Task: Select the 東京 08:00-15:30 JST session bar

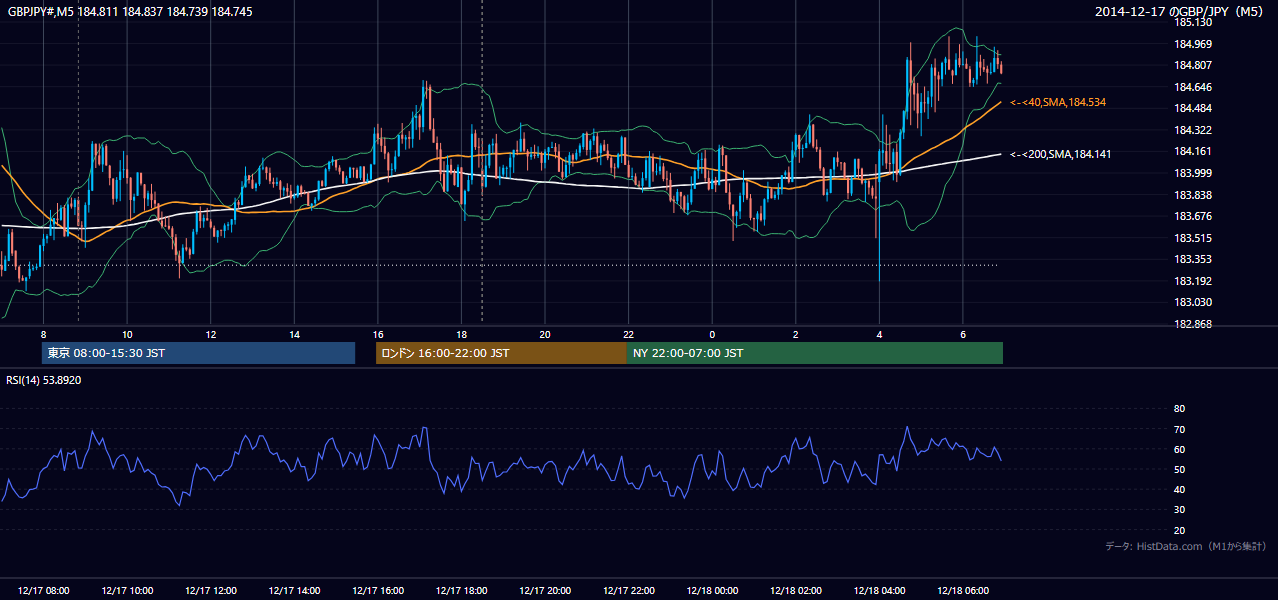Action: pyautogui.click(x=199, y=353)
